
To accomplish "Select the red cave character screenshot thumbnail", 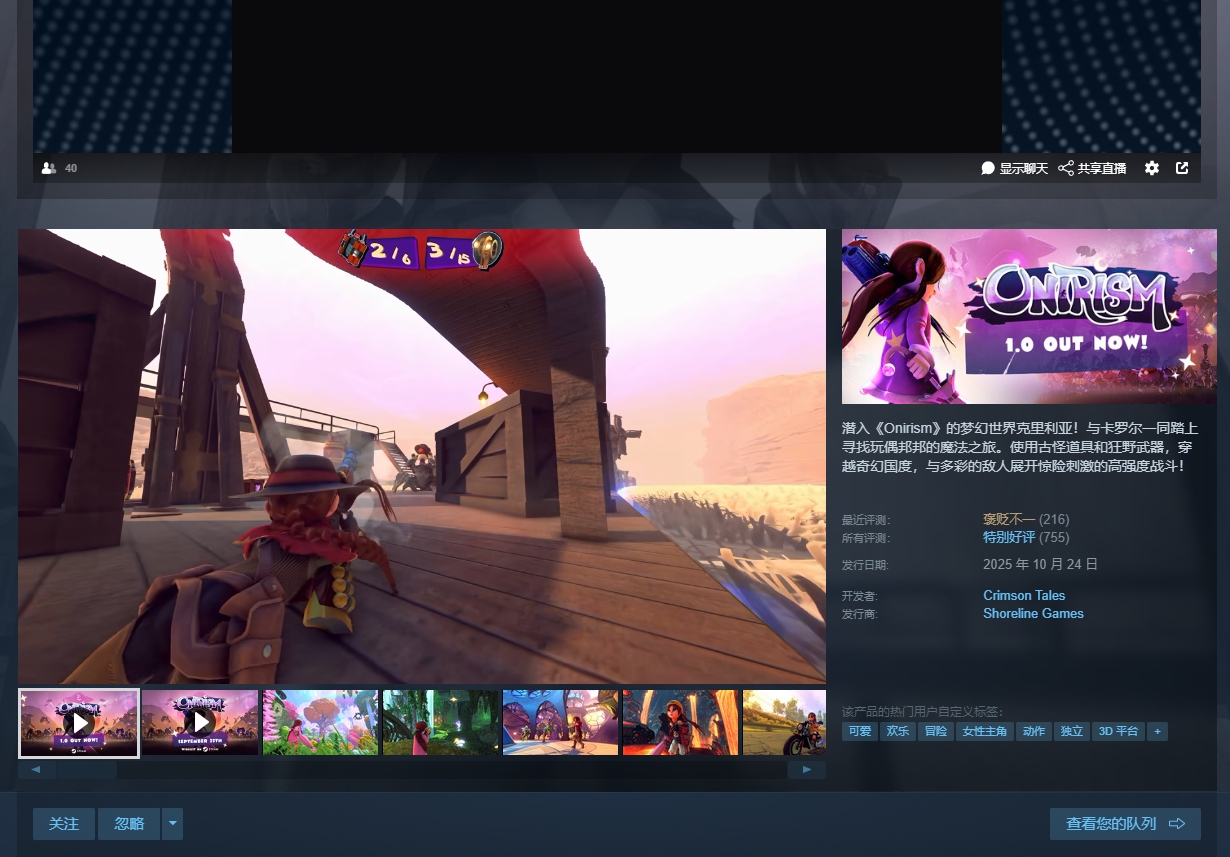I will coord(680,722).
